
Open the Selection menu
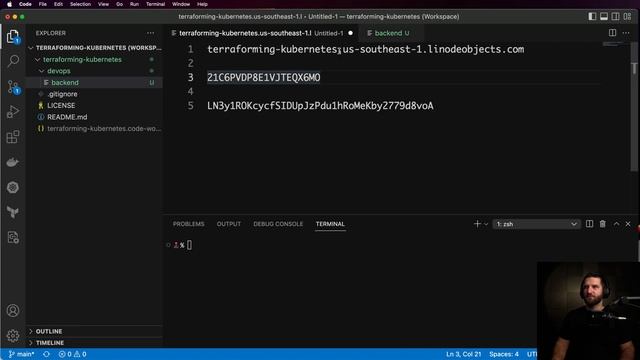[80, 4]
